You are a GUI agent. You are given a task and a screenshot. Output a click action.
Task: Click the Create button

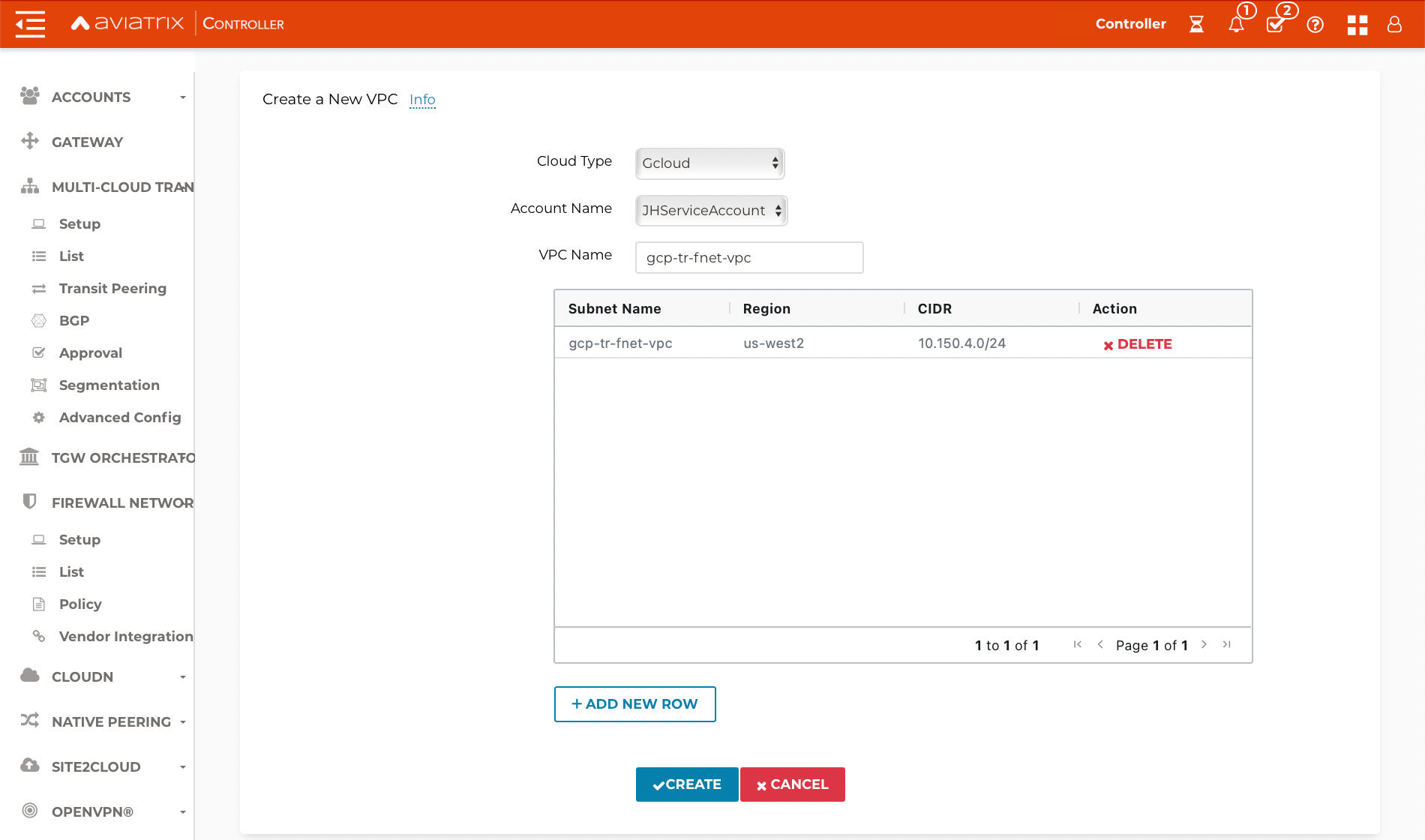pyautogui.click(x=687, y=784)
